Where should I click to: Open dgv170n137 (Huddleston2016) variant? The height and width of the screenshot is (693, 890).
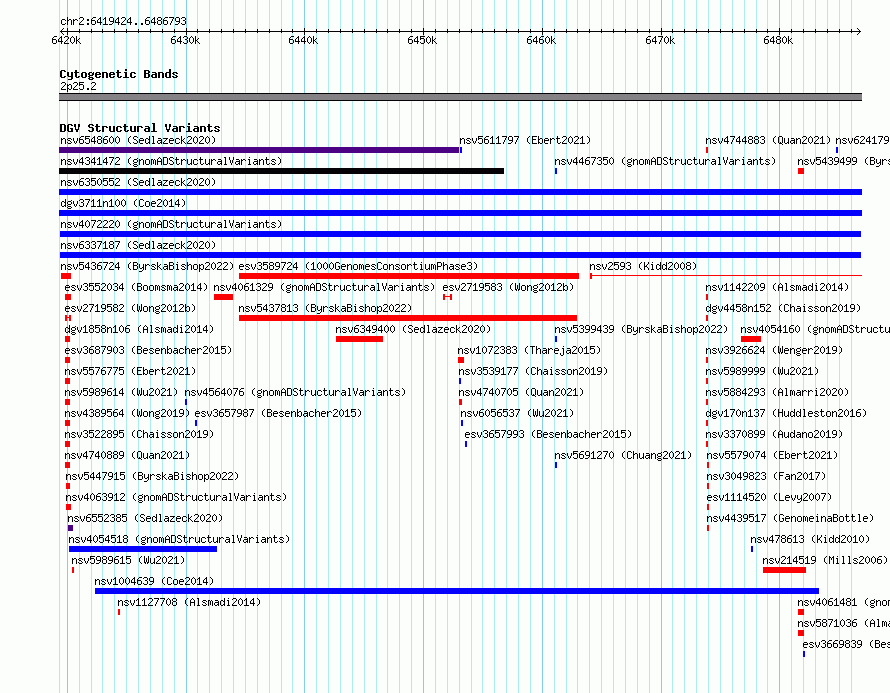point(786,413)
